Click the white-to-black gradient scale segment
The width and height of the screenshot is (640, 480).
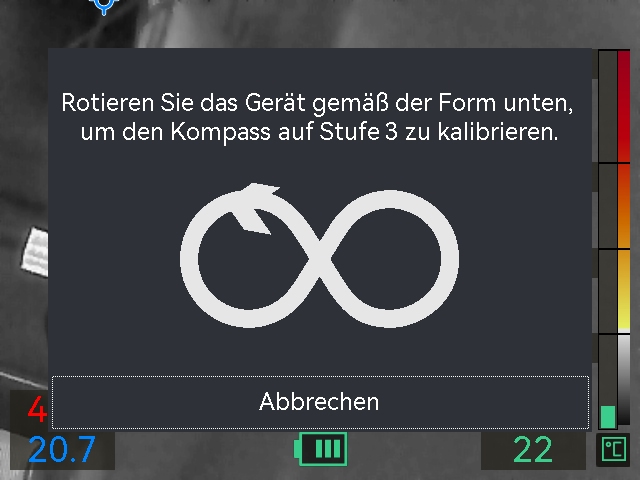624,380
